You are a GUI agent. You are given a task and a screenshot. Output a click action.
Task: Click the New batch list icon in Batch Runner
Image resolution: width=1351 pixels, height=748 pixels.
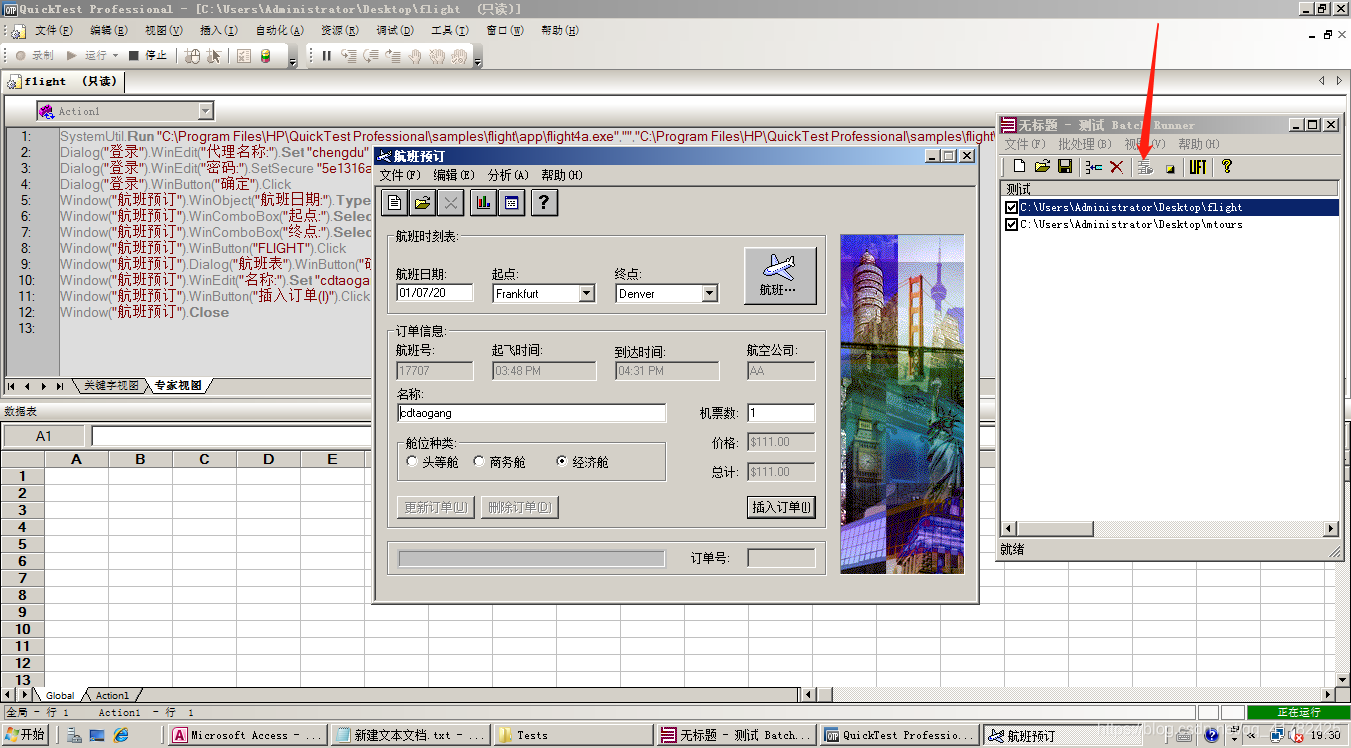point(1020,167)
